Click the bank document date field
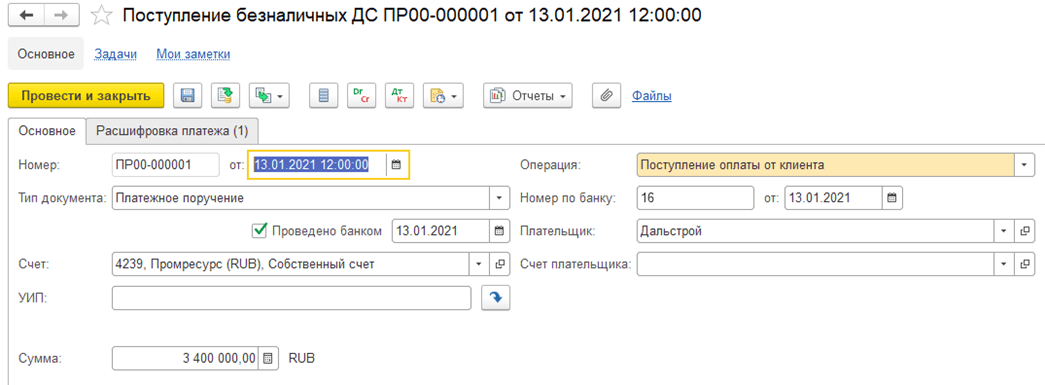The image size is (1045, 385). [833, 198]
